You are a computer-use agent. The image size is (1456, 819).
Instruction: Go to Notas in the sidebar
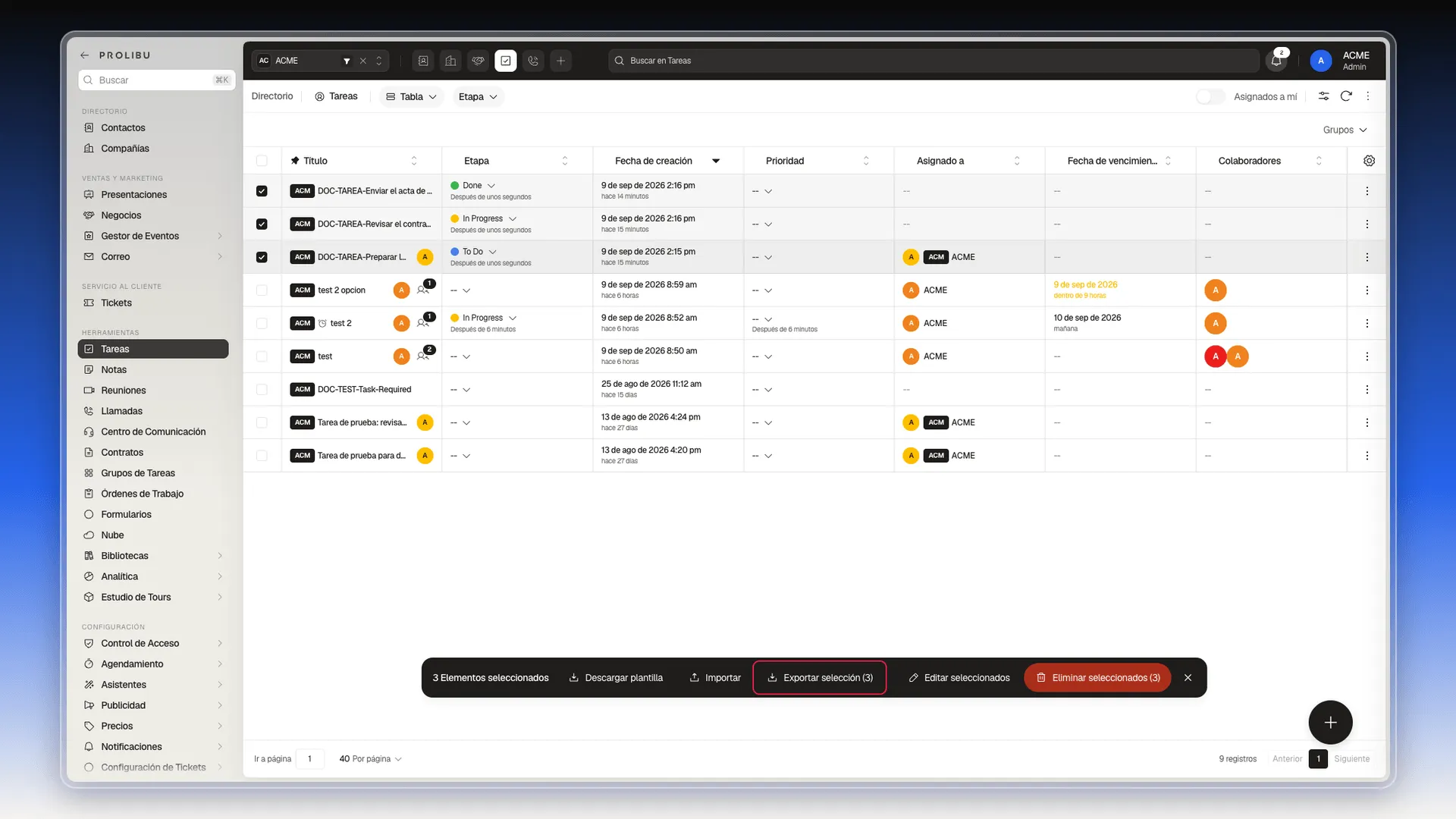point(153,370)
